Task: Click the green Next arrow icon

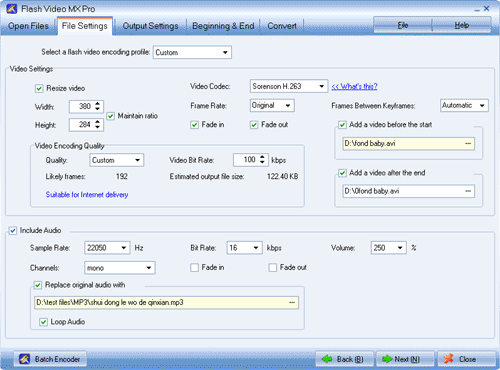Action: [387, 359]
